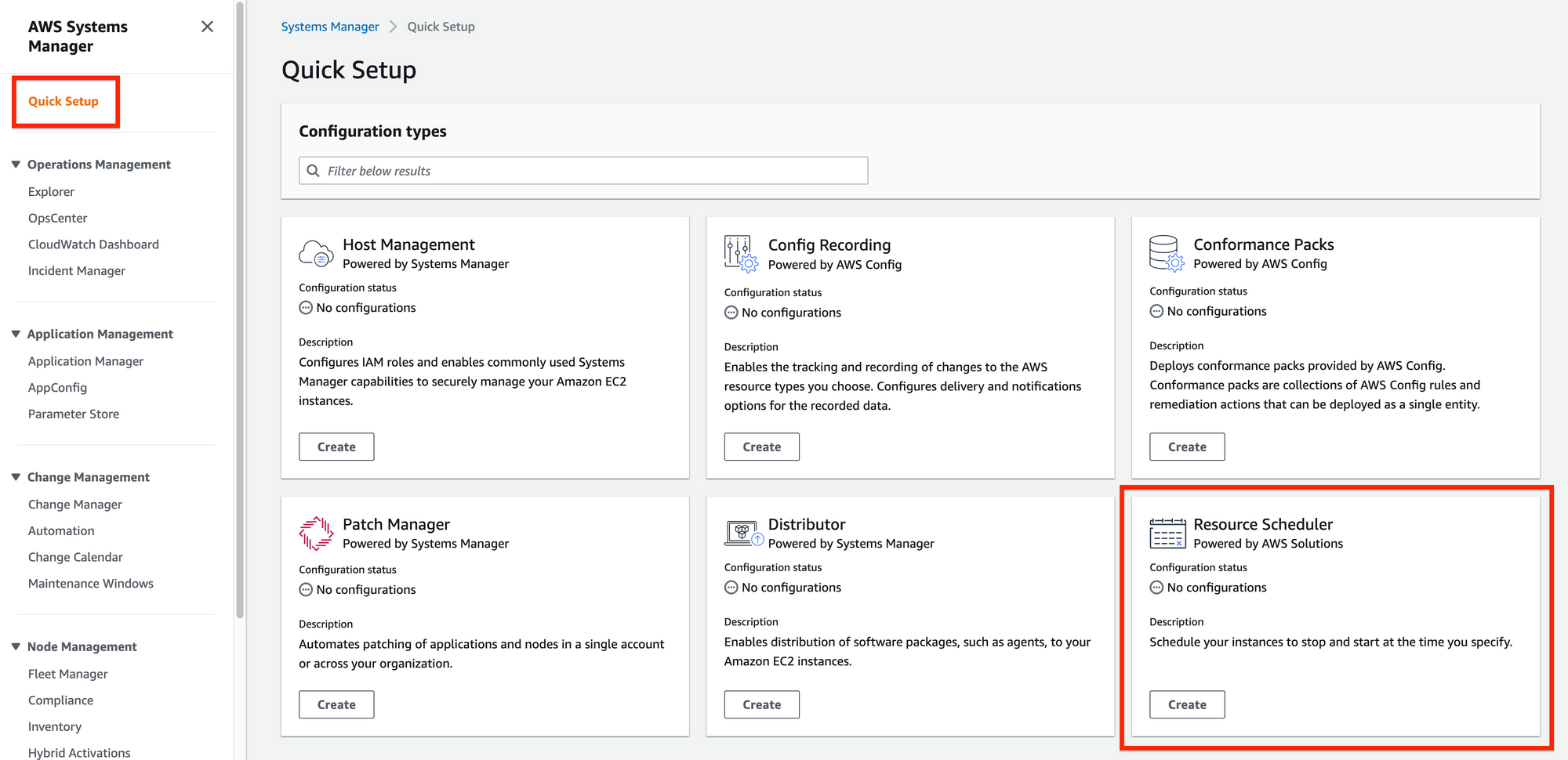Open Change Calendar

(75, 557)
